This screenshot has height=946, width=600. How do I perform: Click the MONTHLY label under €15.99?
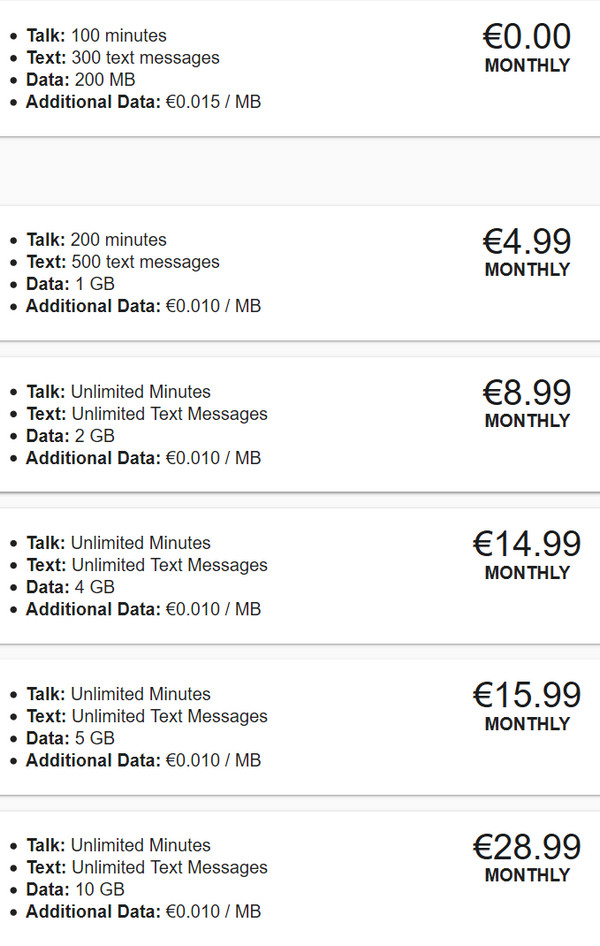[x=527, y=724]
